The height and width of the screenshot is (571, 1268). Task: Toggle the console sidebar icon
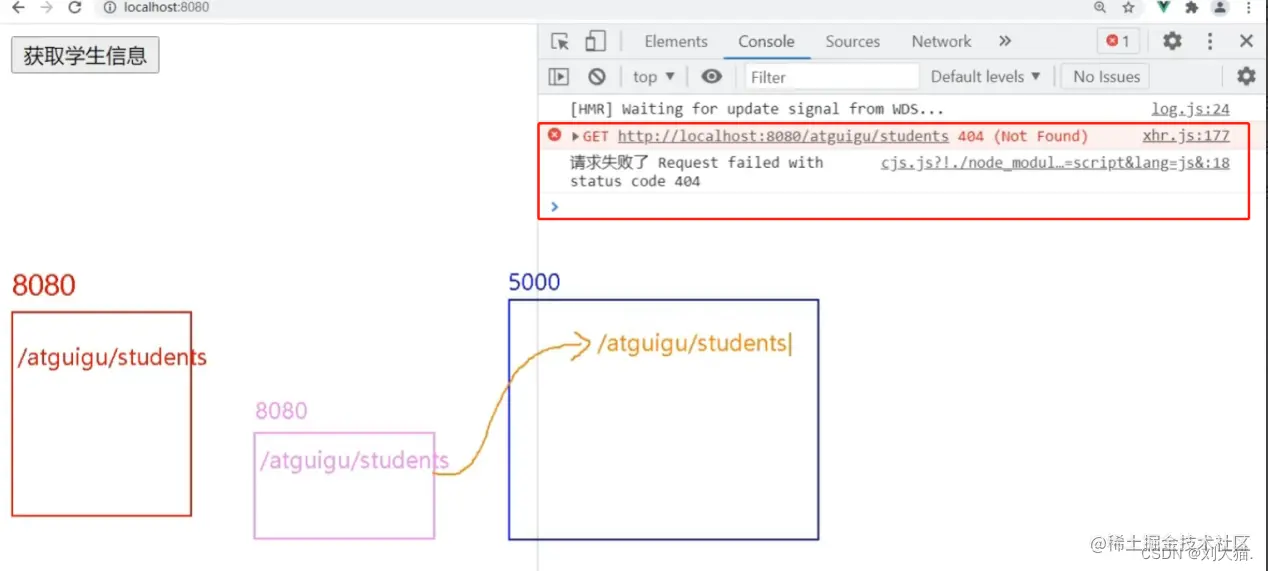click(559, 76)
